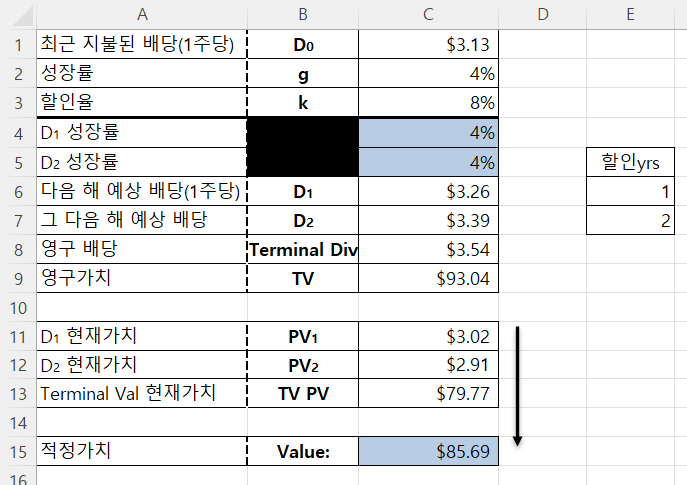Select column B header
Viewport: 687px width, 485px height.
pos(302,14)
